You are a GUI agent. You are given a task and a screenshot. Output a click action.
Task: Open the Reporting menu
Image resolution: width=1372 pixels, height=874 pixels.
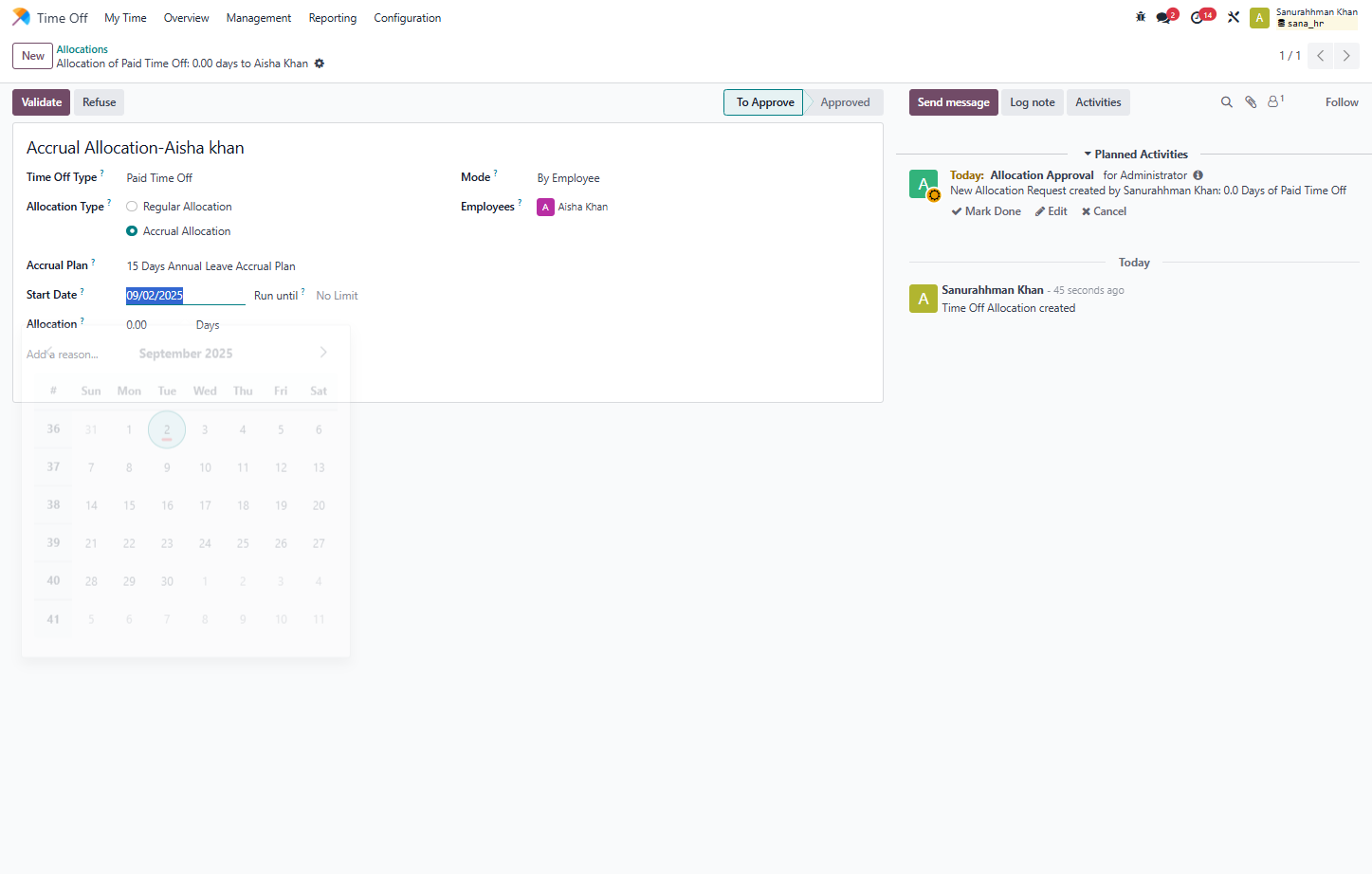pos(333,18)
